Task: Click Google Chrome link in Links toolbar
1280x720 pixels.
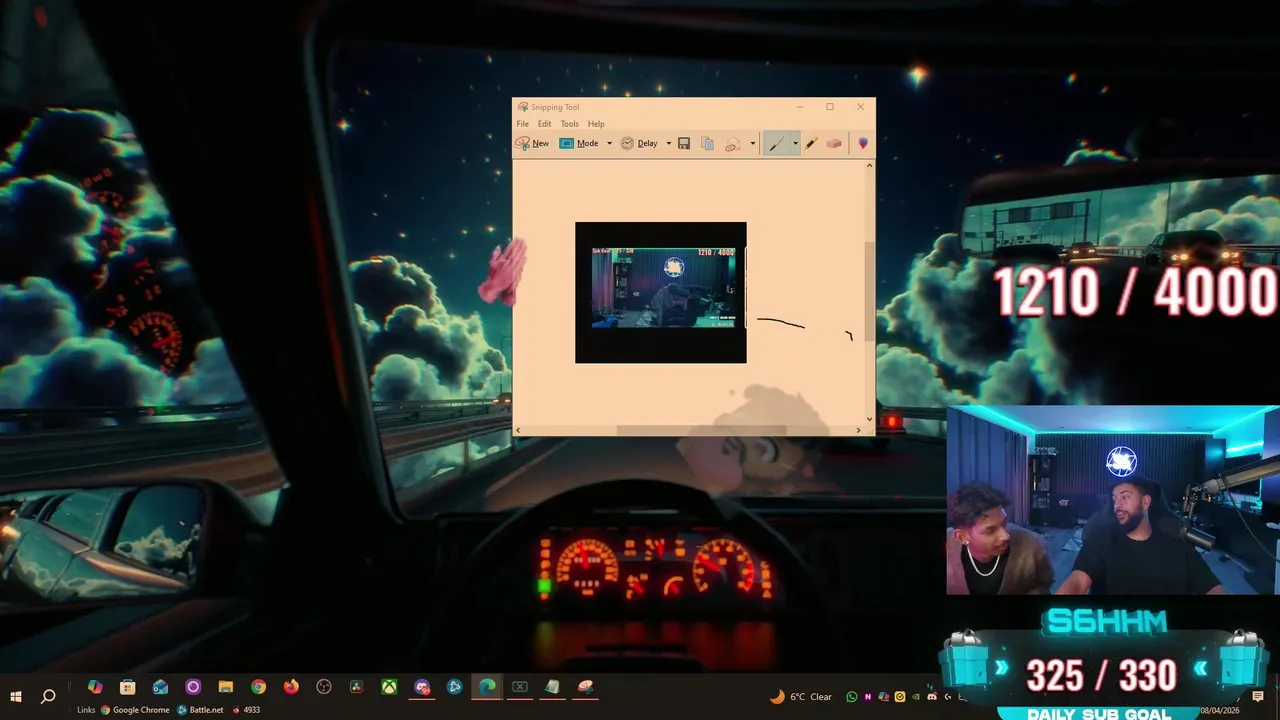Action: point(135,710)
